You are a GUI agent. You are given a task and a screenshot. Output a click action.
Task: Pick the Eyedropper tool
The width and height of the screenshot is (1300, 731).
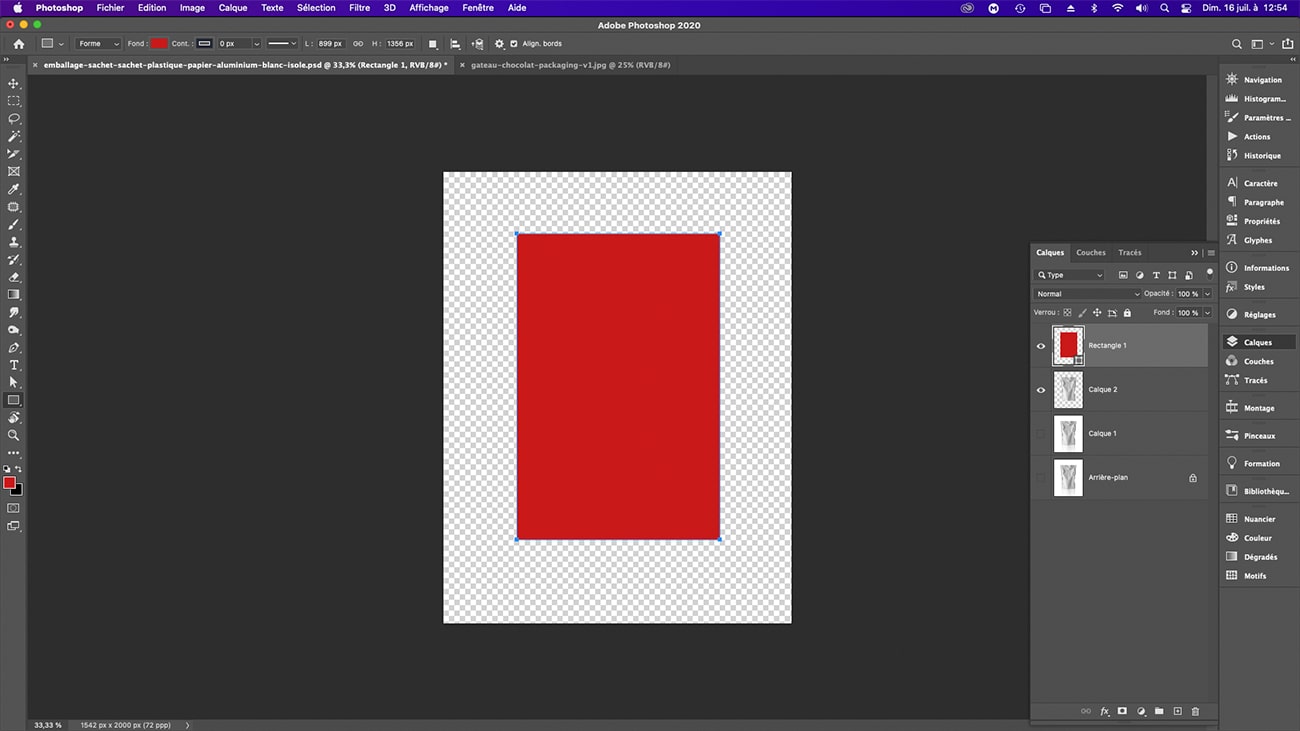[14, 189]
